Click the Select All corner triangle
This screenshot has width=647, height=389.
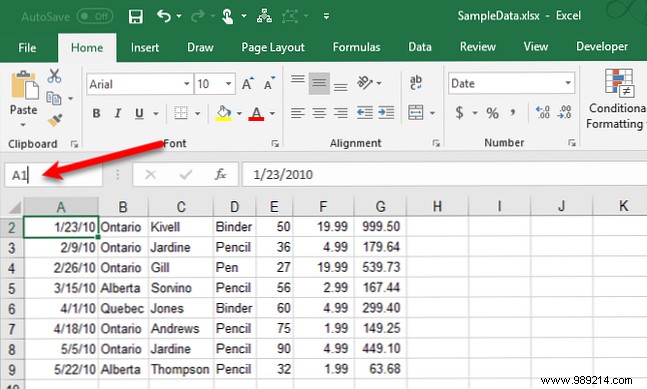tap(14, 207)
